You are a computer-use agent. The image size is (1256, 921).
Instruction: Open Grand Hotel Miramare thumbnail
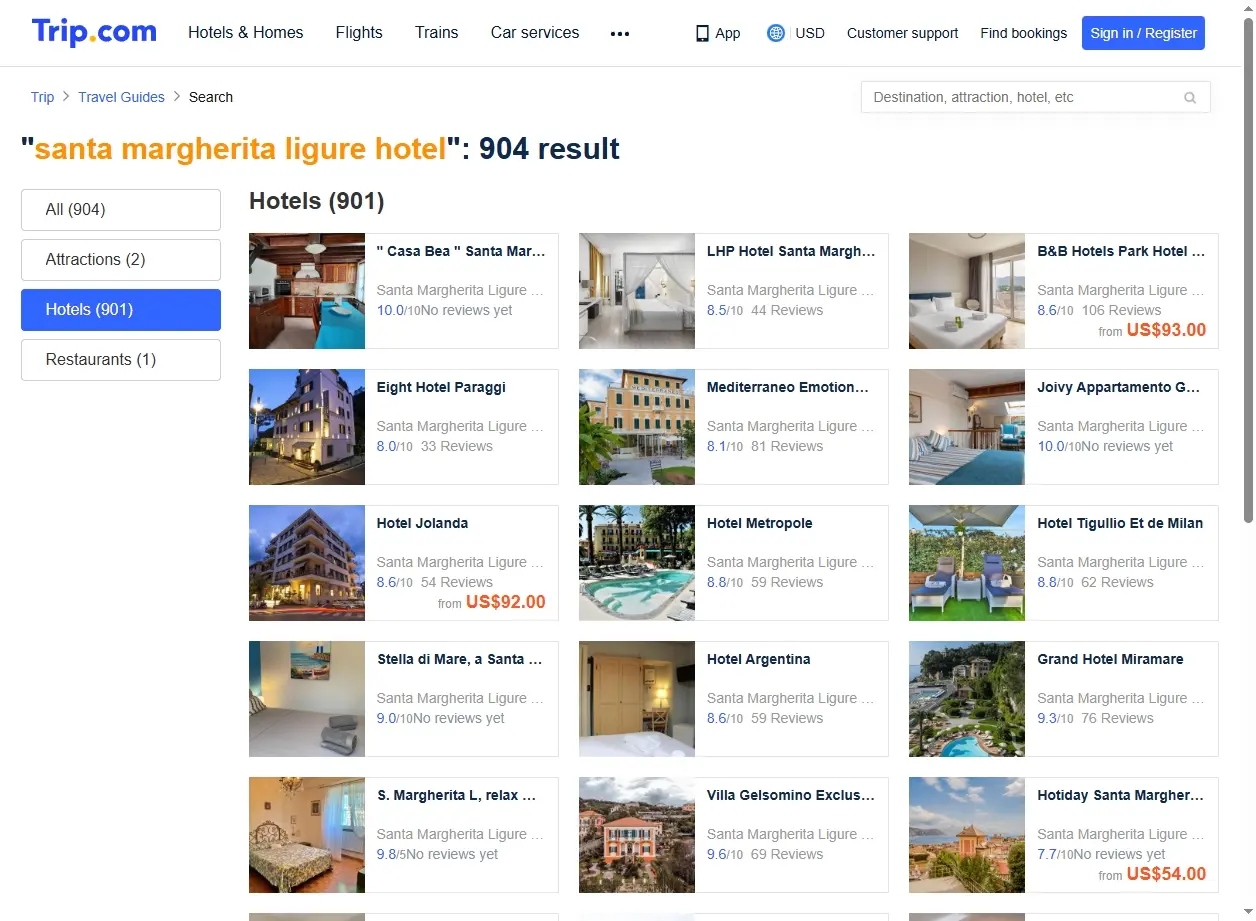click(967, 699)
